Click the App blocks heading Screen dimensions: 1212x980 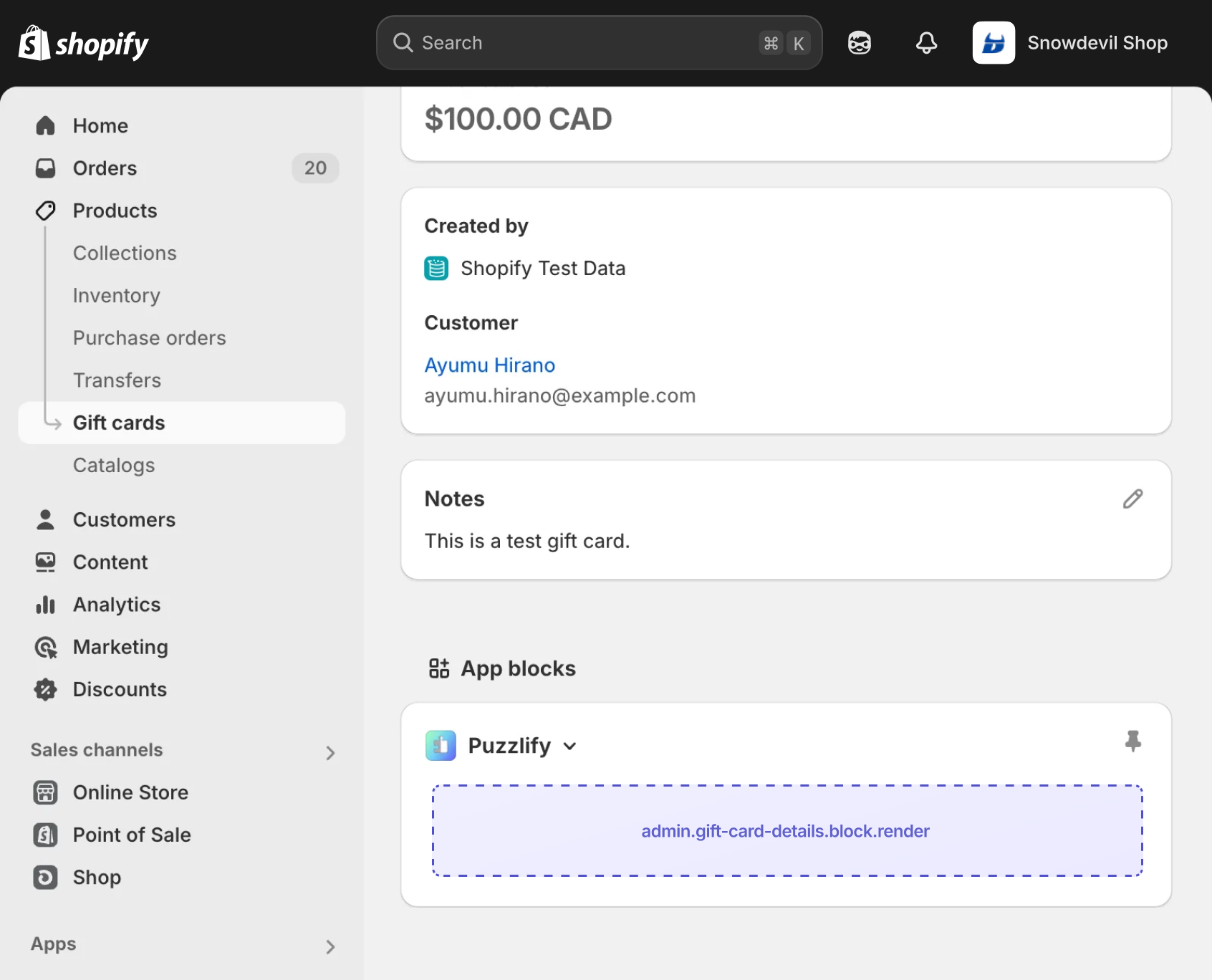tap(518, 669)
